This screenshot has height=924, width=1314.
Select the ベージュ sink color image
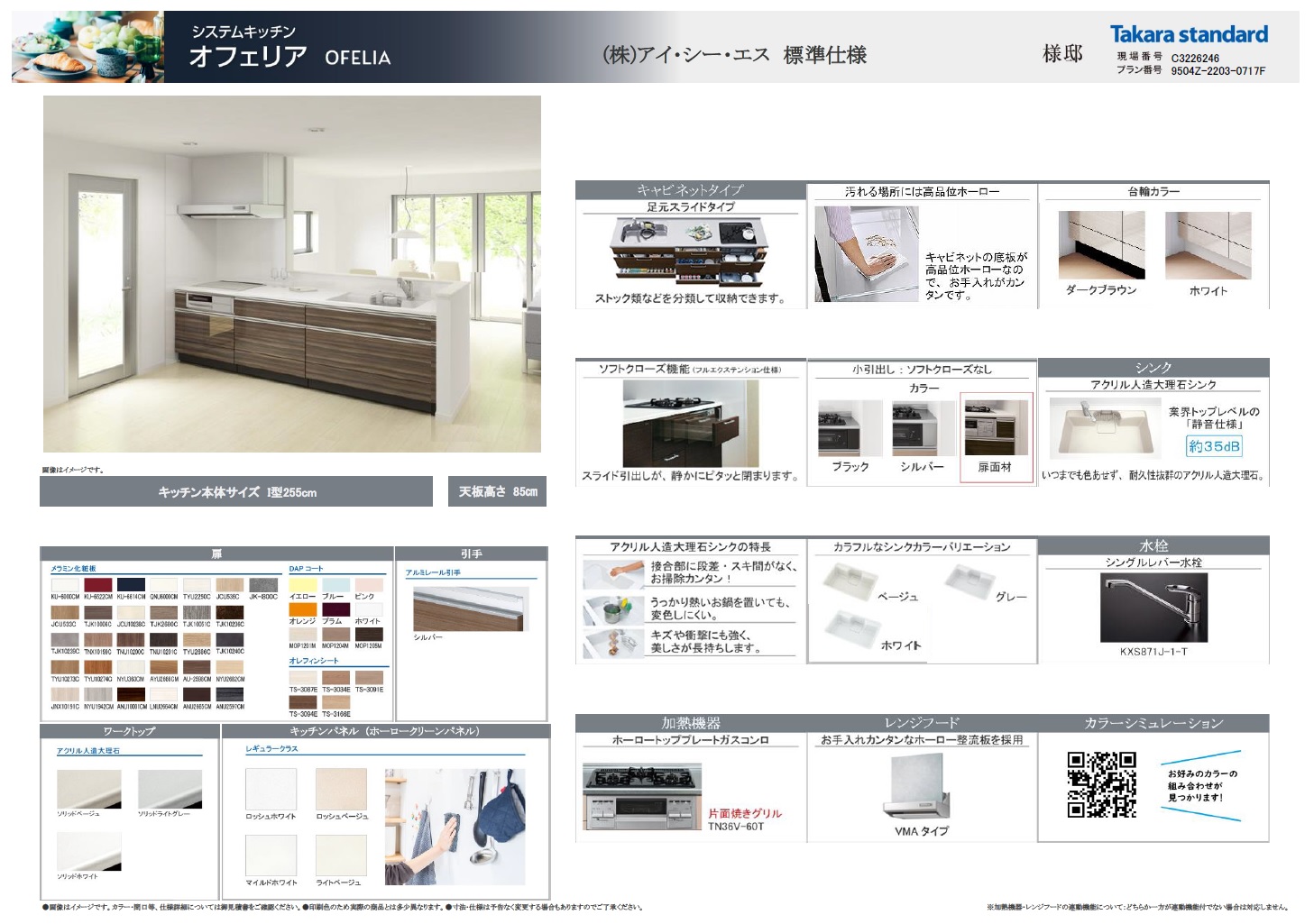[x=849, y=582]
